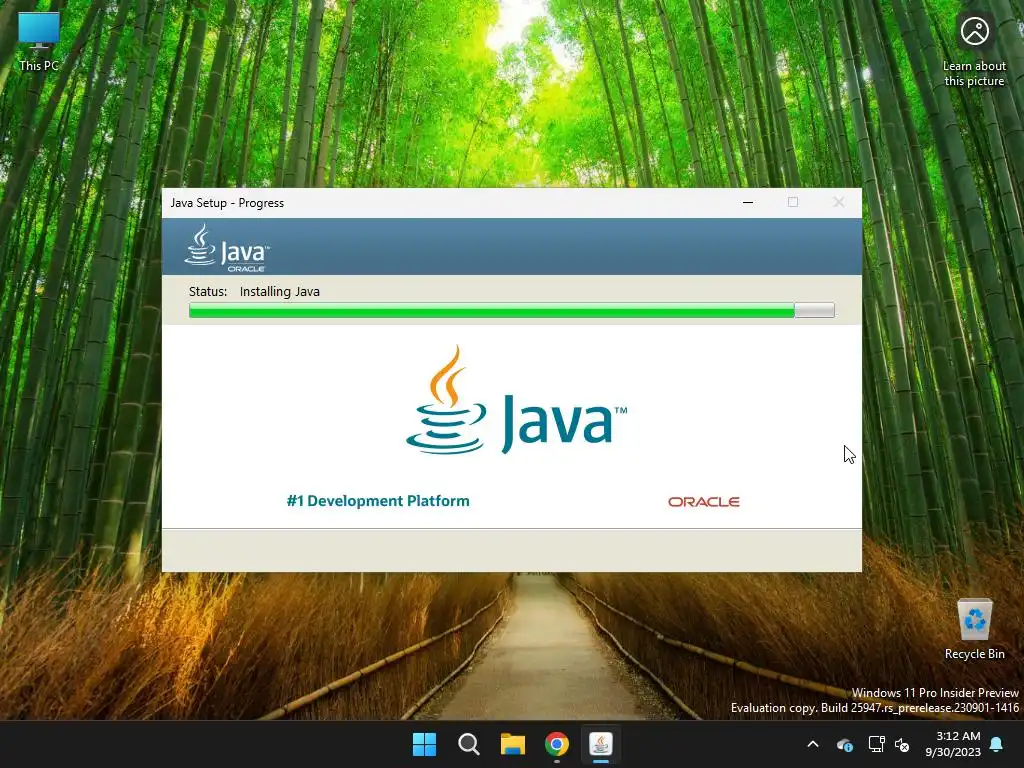Click the red ORACLE logo
This screenshot has height=768, width=1024.
pyautogui.click(x=704, y=502)
